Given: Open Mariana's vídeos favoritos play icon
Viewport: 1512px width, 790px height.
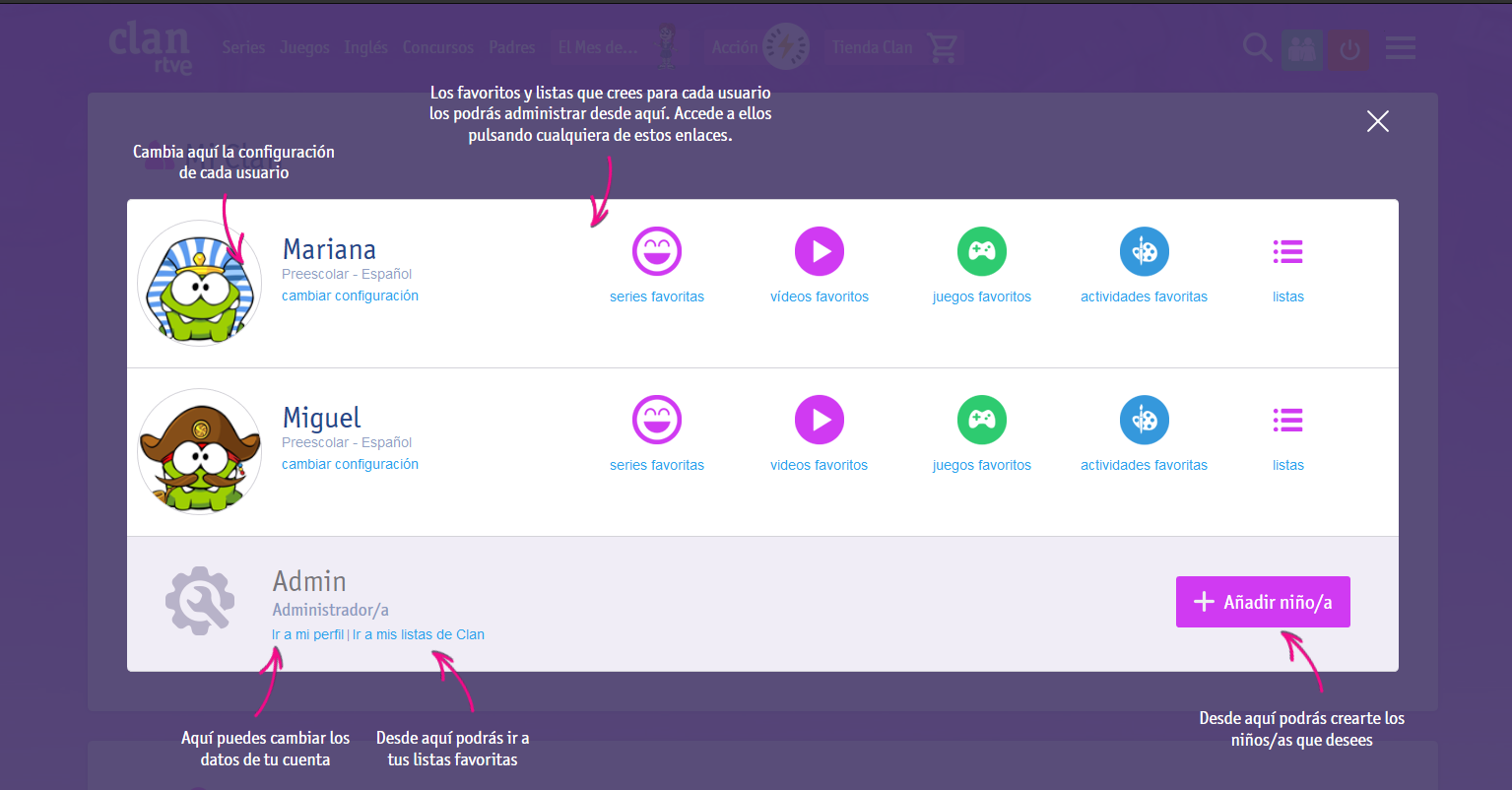Looking at the screenshot, I should point(820,251).
